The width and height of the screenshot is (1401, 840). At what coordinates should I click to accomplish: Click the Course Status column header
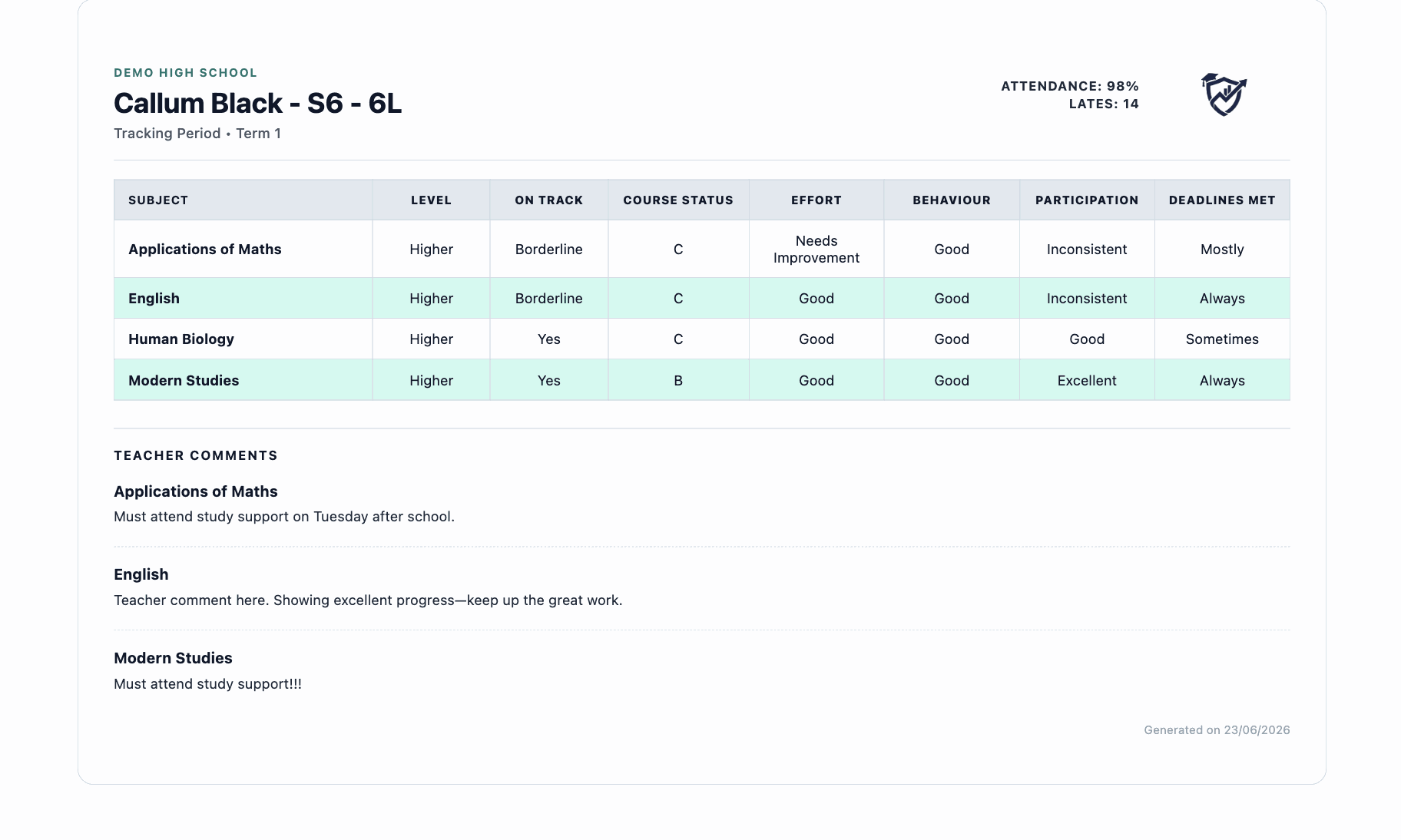pos(678,200)
